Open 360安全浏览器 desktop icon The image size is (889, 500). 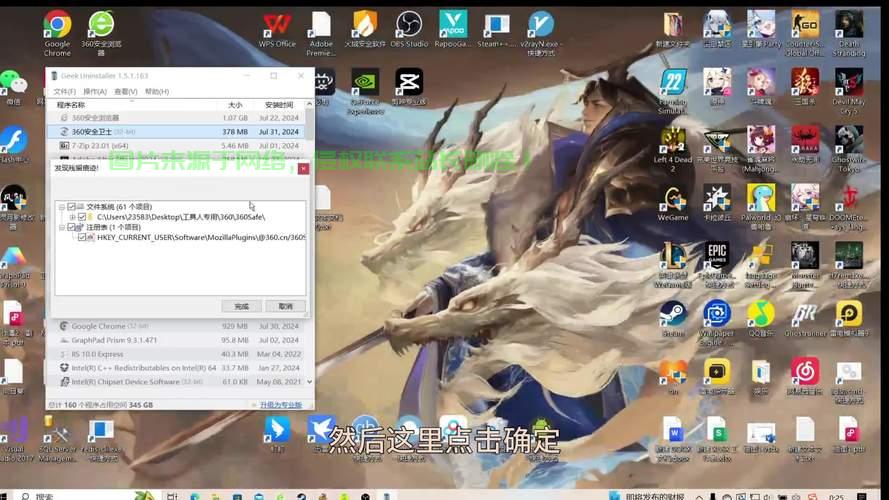point(101,33)
